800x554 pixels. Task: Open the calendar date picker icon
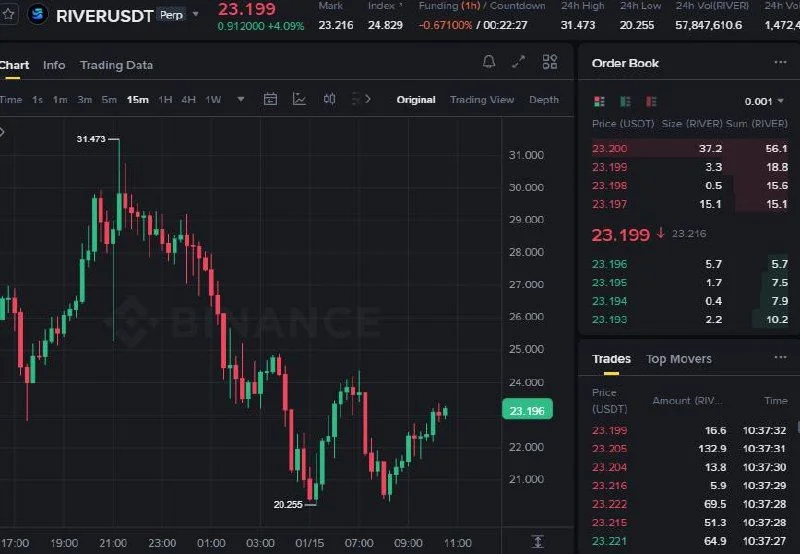pos(270,99)
